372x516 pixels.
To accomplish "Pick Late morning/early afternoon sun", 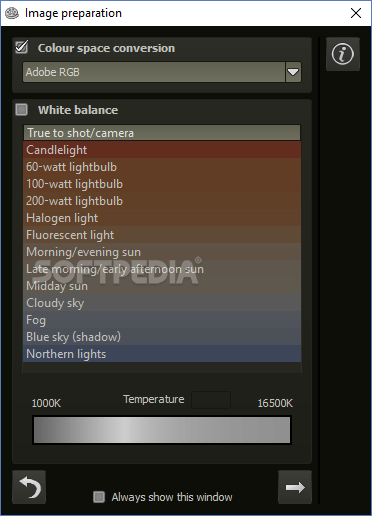I will (162, 269).
